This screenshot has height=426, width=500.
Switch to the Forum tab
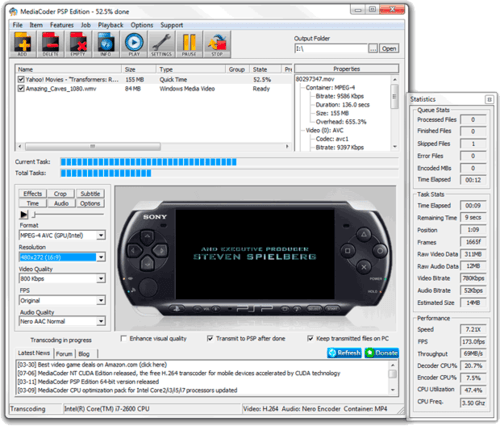coord(64,354)
